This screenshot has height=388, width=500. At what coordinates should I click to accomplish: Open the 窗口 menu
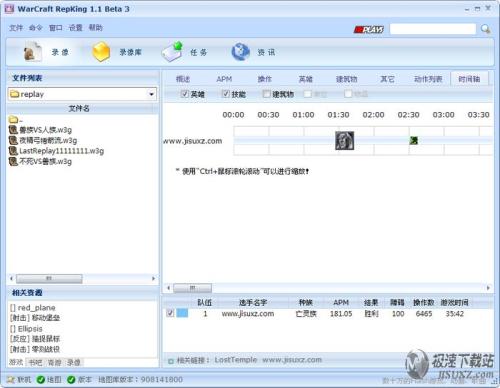56,28
